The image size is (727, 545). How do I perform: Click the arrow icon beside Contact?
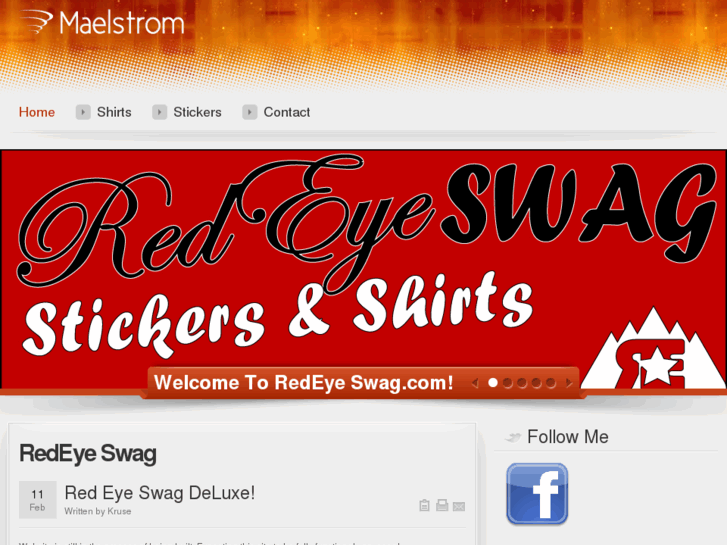249,112
